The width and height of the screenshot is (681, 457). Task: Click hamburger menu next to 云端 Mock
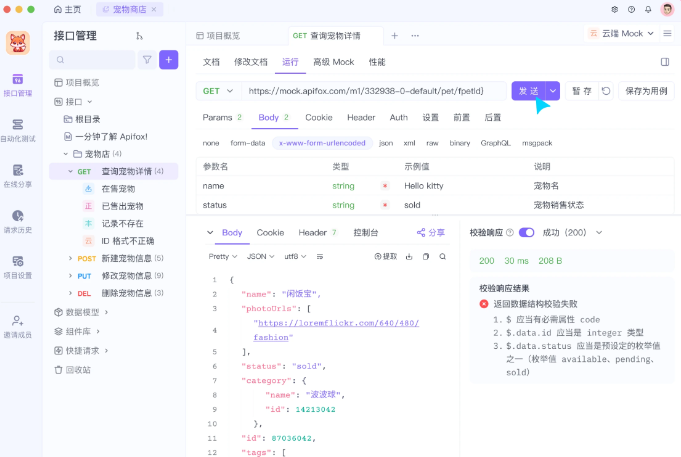click(668, 33)
